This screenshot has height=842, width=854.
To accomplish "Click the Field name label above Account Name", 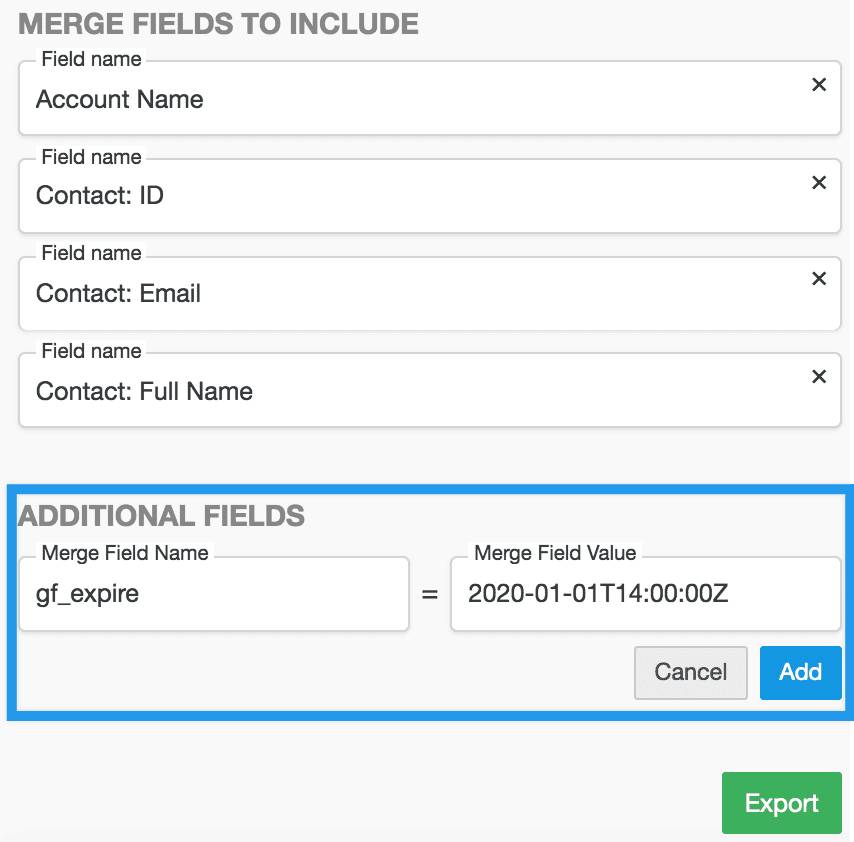I will (92, 59).
